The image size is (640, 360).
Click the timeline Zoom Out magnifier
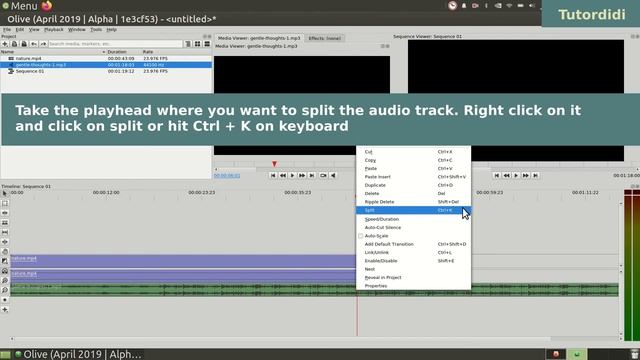[5, 290]
